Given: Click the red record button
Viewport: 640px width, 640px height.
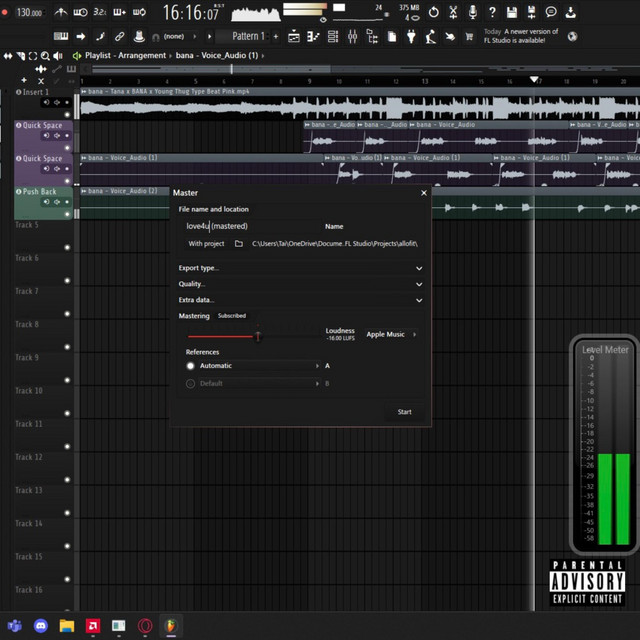Looking at the screenshot, I should [4, 12].
